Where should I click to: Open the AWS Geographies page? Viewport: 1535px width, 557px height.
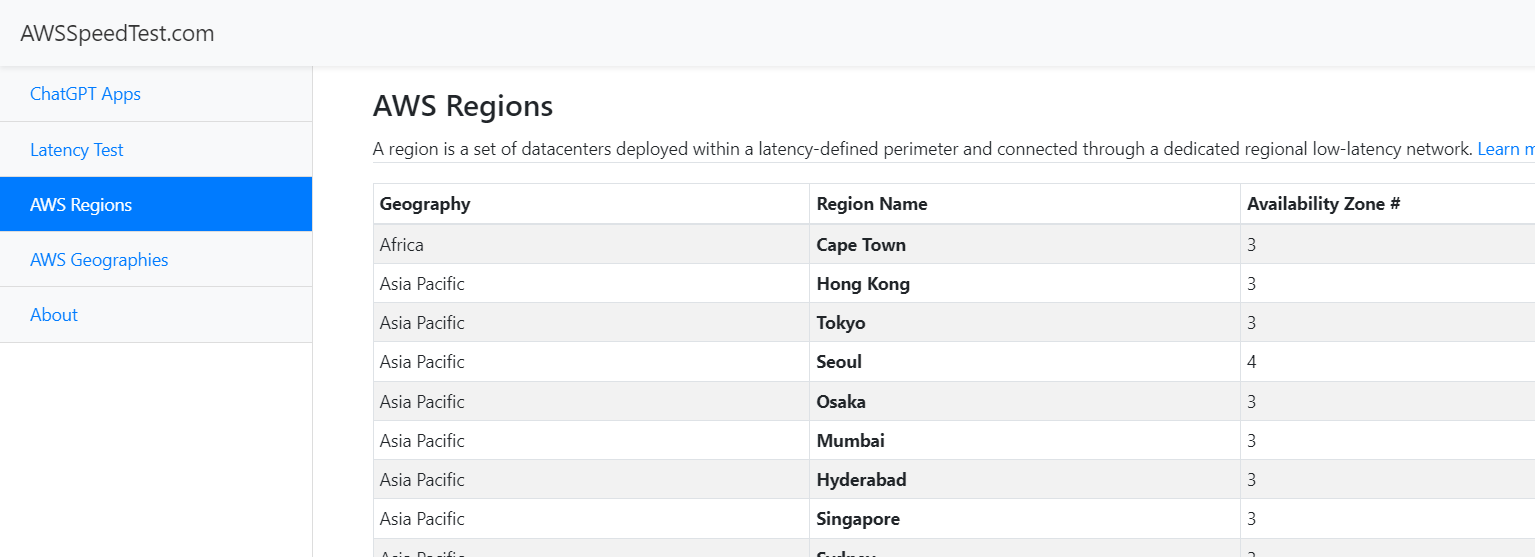pos(99,260)
